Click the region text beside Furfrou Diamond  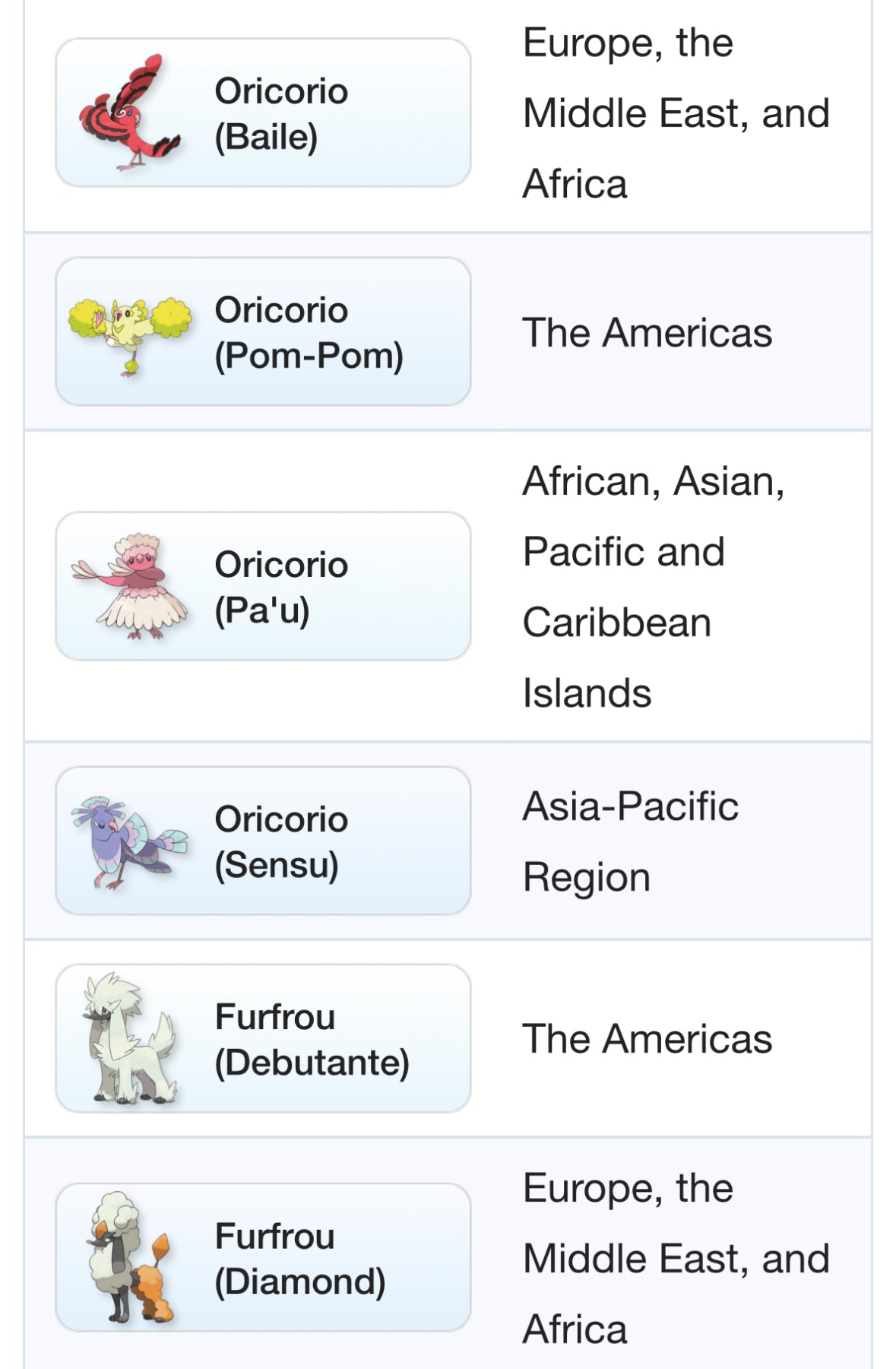(676, 1258)
